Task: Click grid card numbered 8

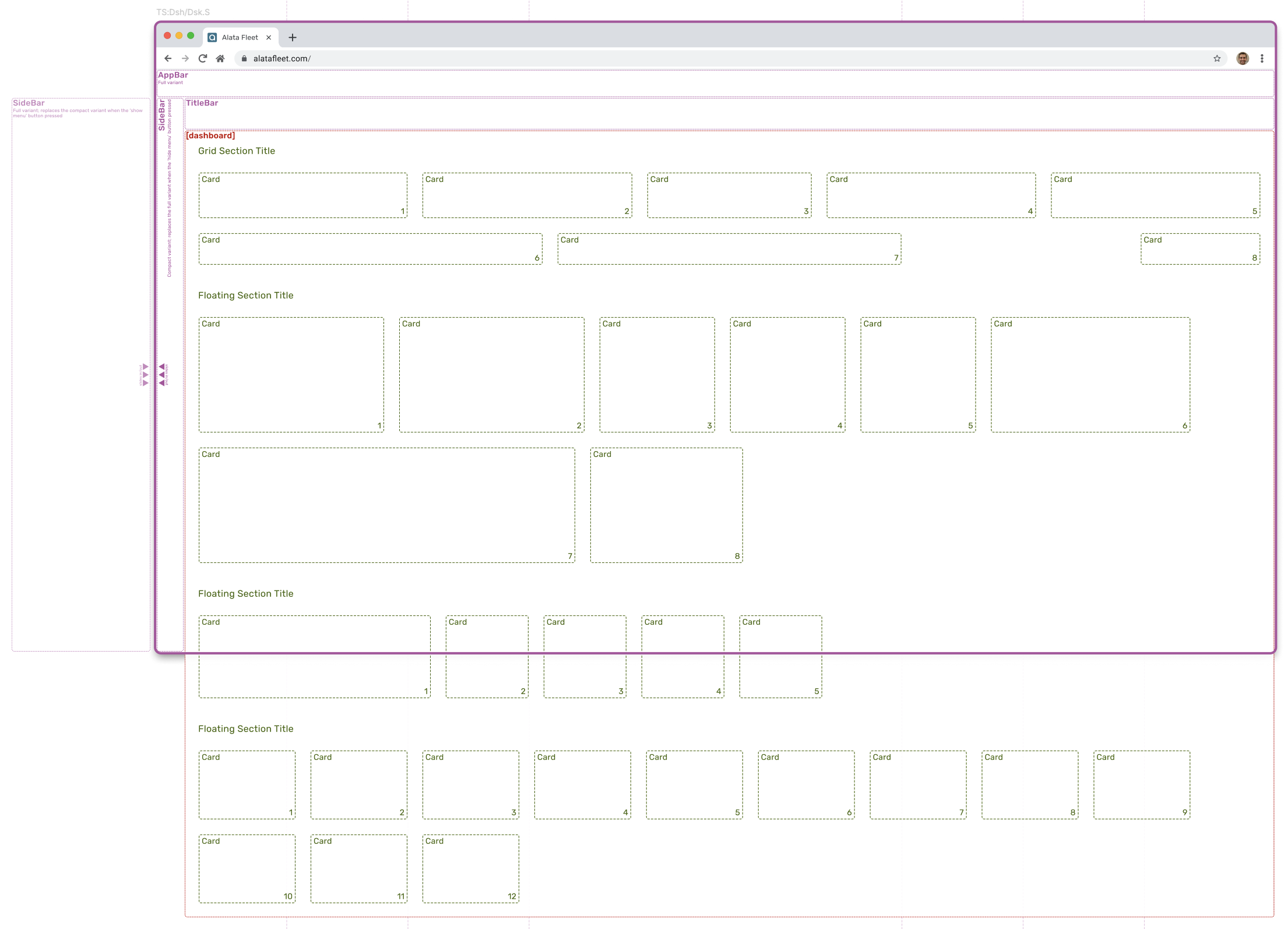Action: tap(1200, 249)
